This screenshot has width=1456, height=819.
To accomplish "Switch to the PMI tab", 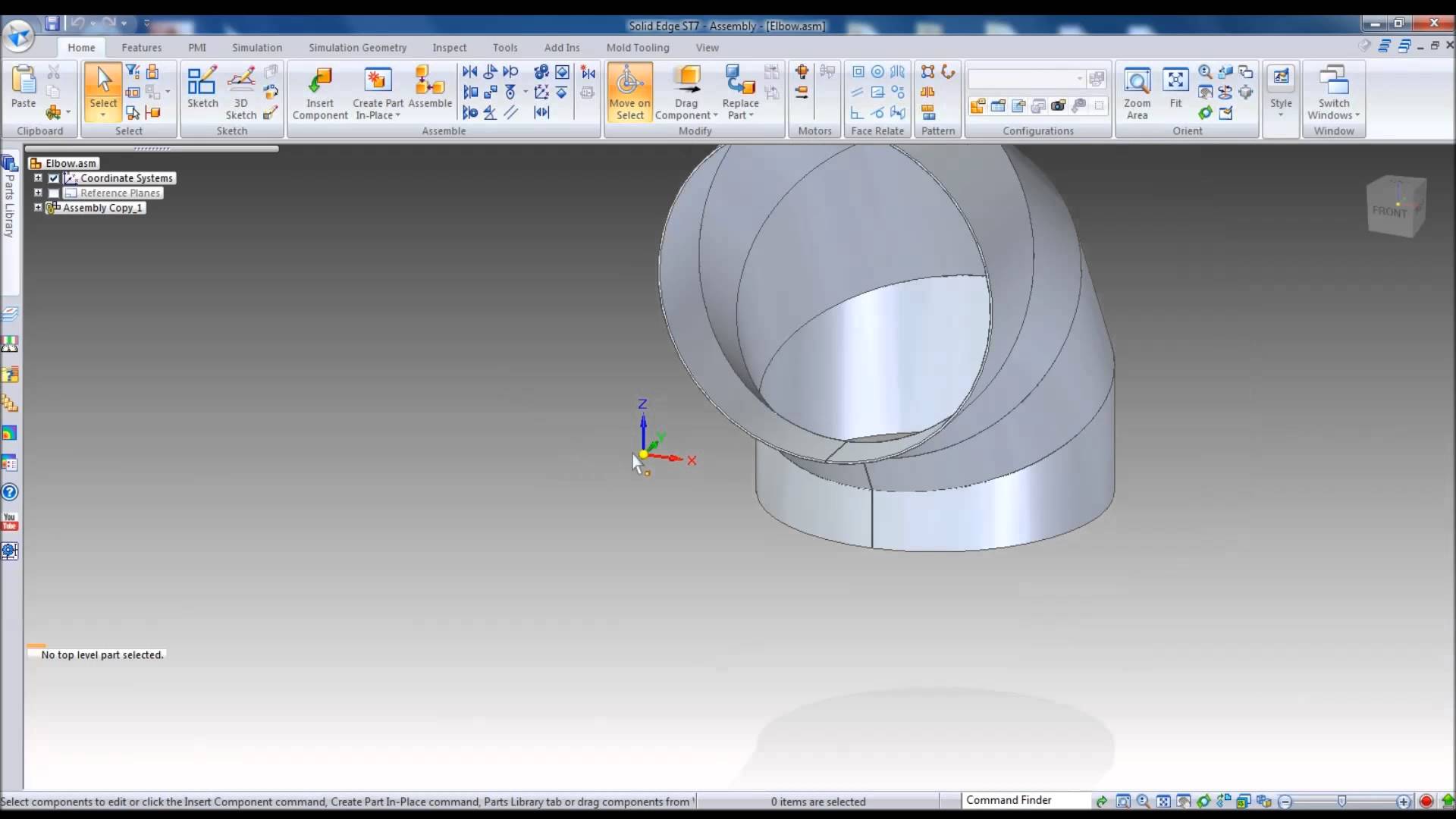I will coord(197,47).
